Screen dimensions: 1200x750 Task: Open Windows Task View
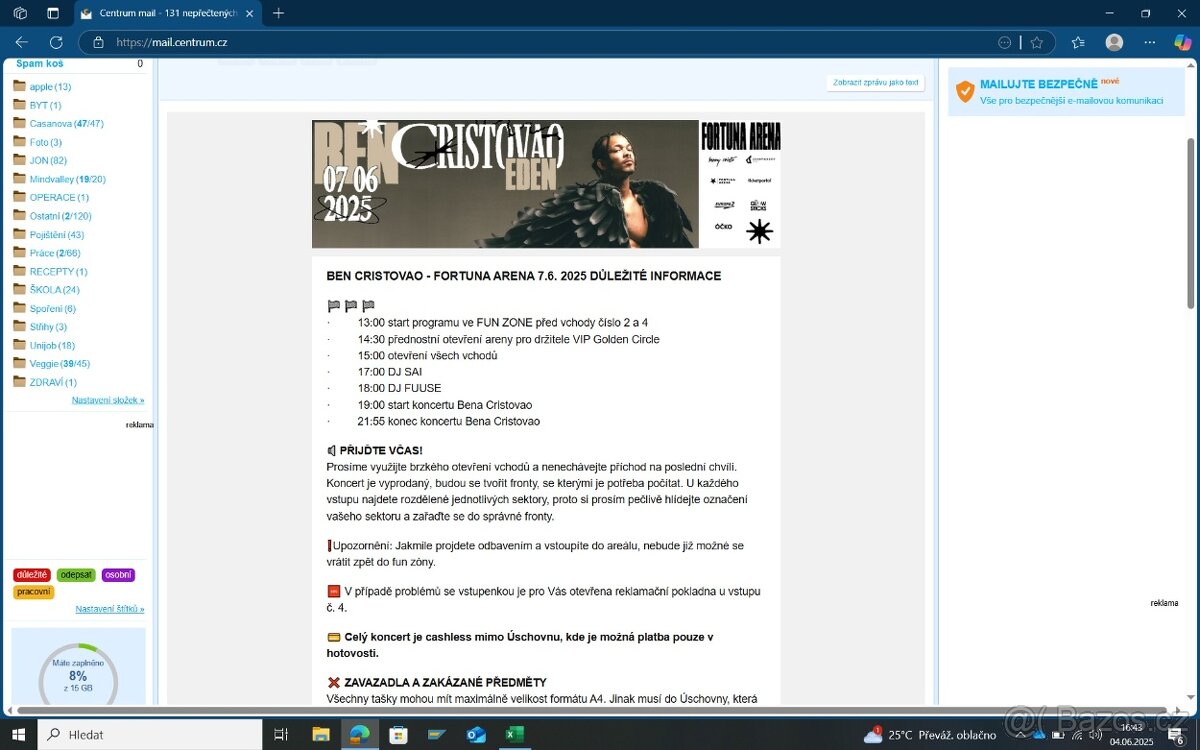click(281, 735)
